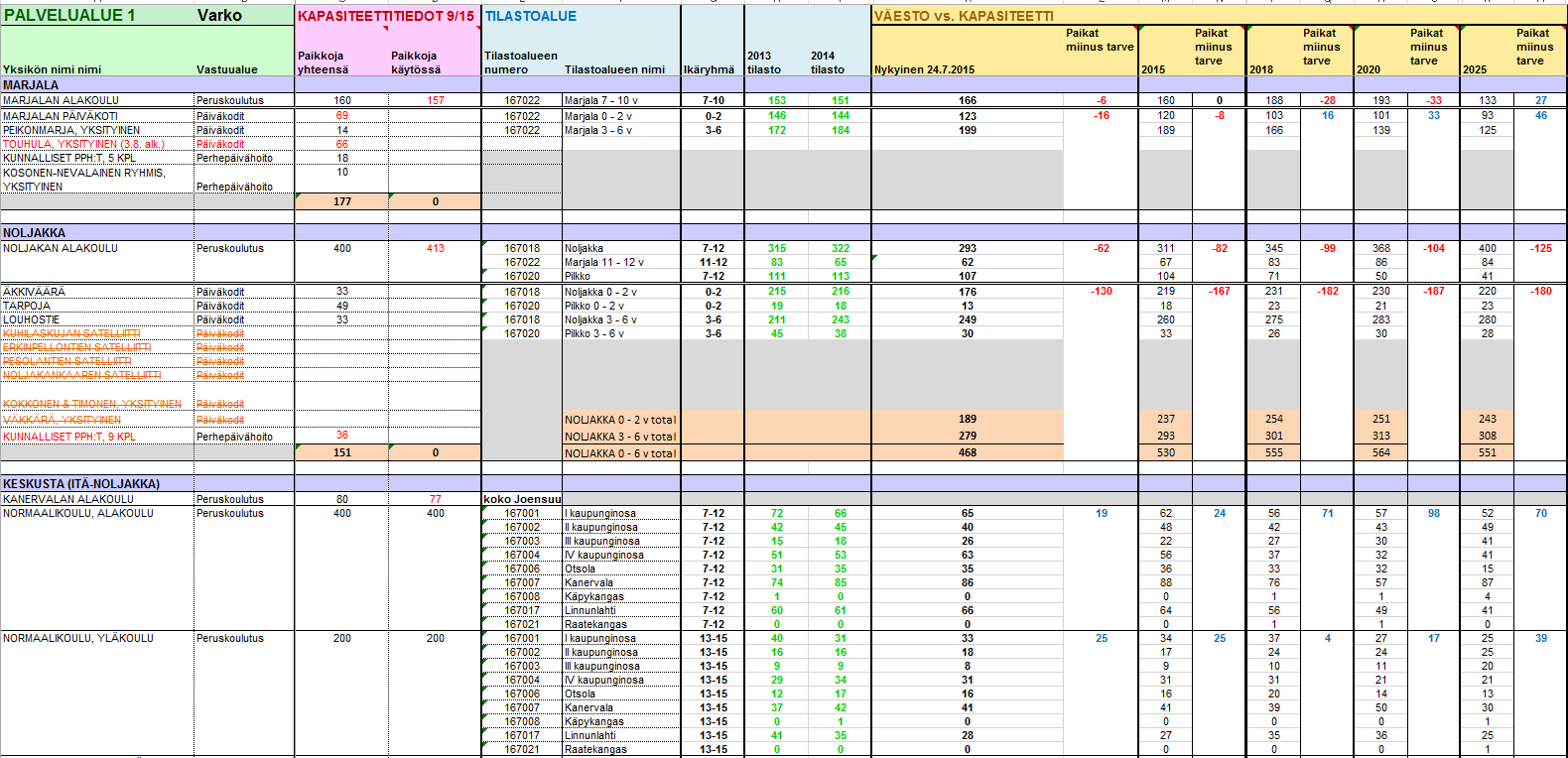
Task: Click the 199 current population value
Action: (x=968, y=130)
